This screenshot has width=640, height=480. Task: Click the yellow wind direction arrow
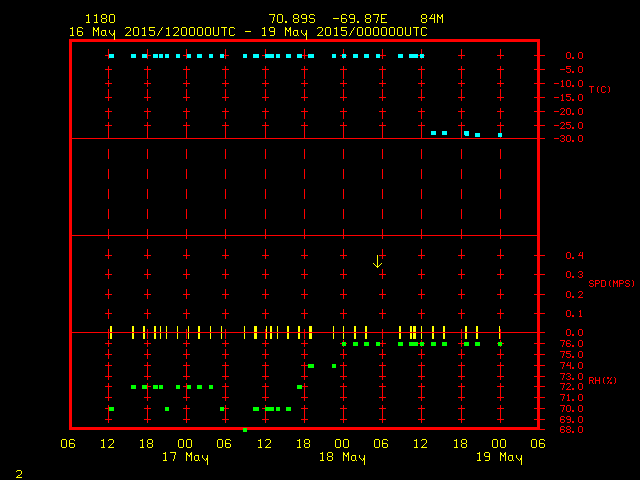pyautogui.click(x=377, y=262)
